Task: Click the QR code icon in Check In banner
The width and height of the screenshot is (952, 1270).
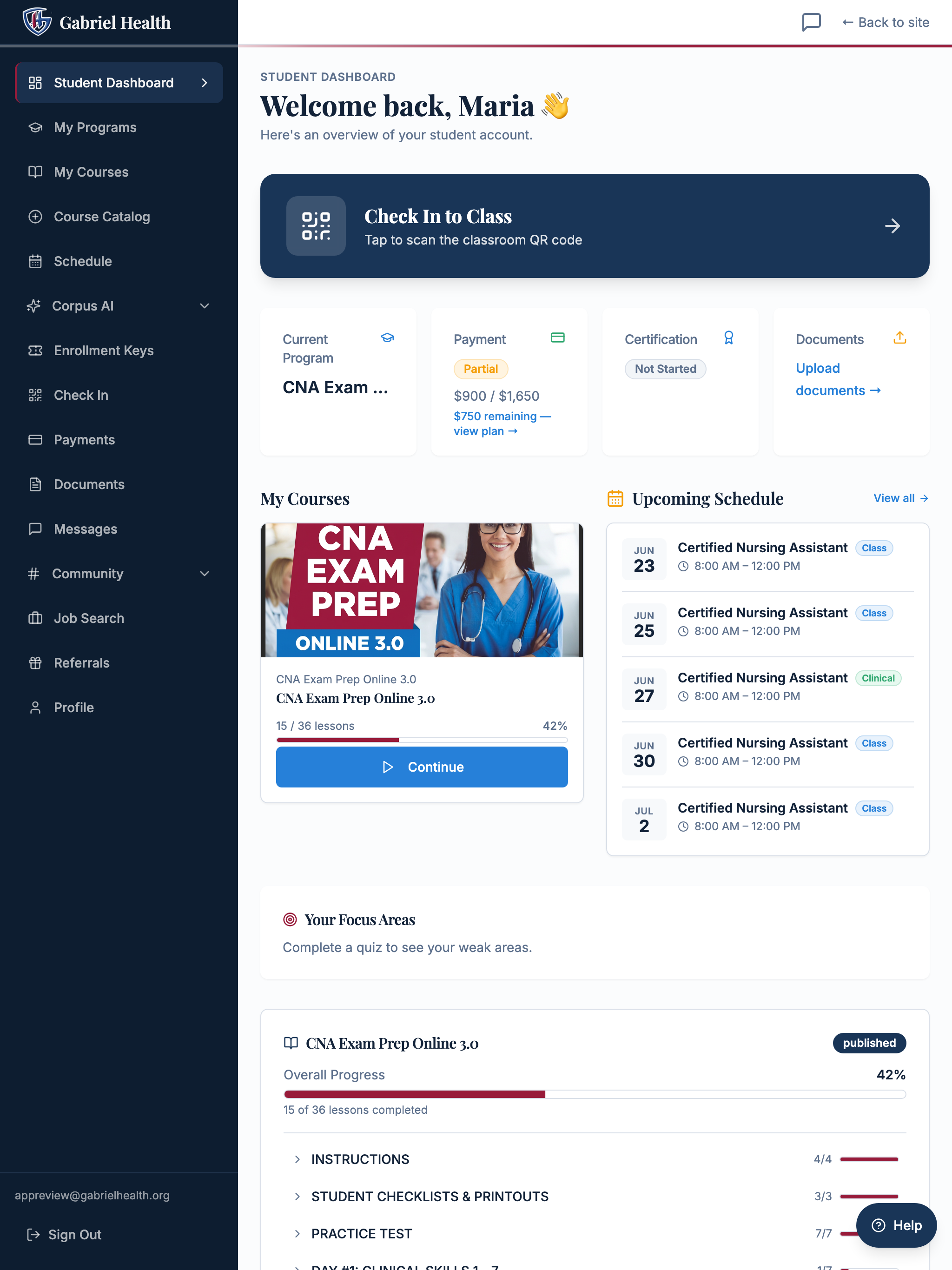Action: click(316, 226)
